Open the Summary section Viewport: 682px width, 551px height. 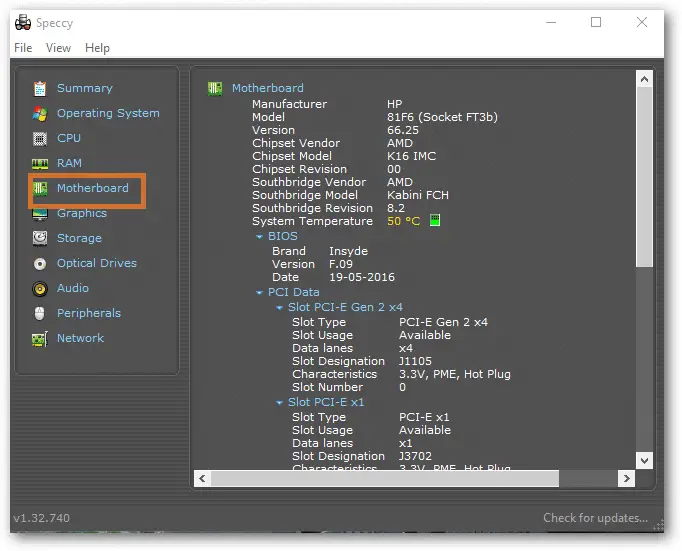click(x=85, y=88)
